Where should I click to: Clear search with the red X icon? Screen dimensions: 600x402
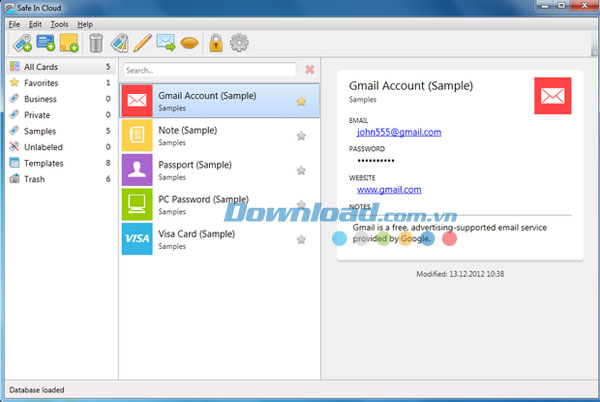[x=310, y=70]
